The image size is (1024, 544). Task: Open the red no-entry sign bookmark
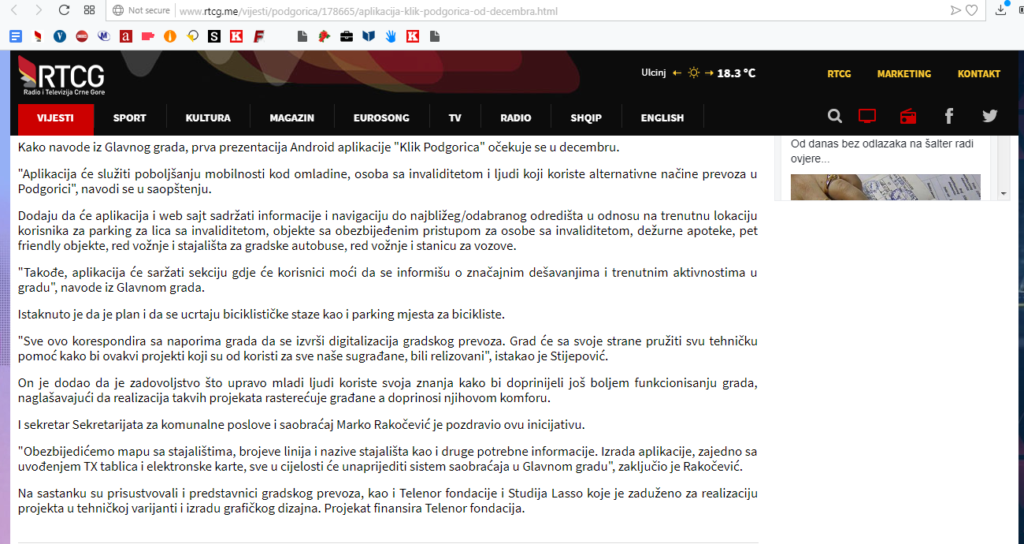(82, 37)
